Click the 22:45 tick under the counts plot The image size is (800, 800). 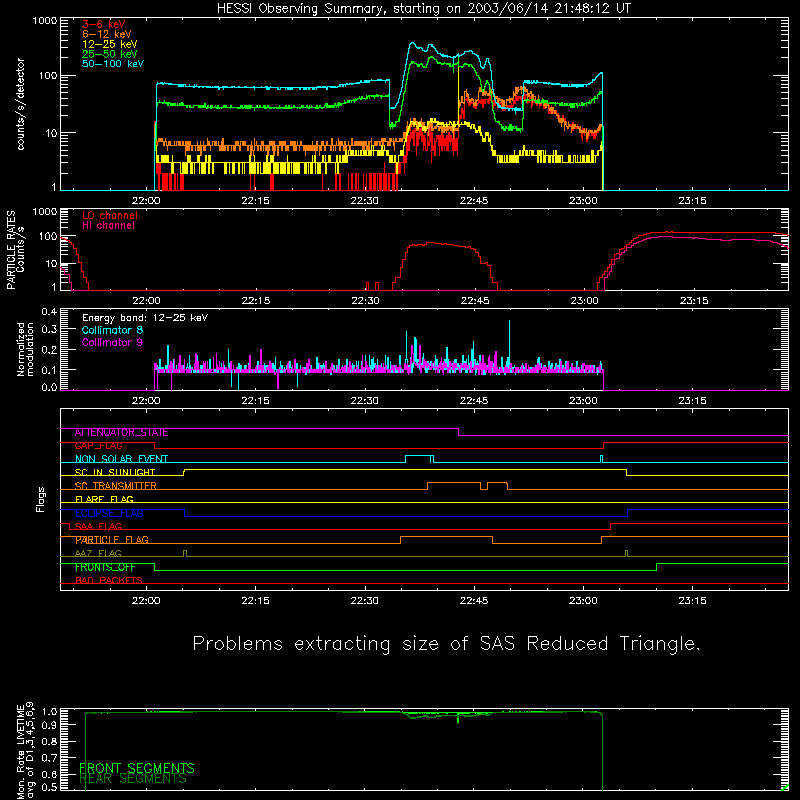click(474, 201)
